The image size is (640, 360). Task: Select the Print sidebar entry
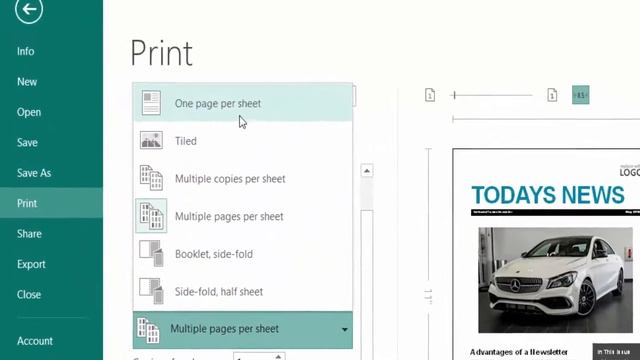coord(51,203)
